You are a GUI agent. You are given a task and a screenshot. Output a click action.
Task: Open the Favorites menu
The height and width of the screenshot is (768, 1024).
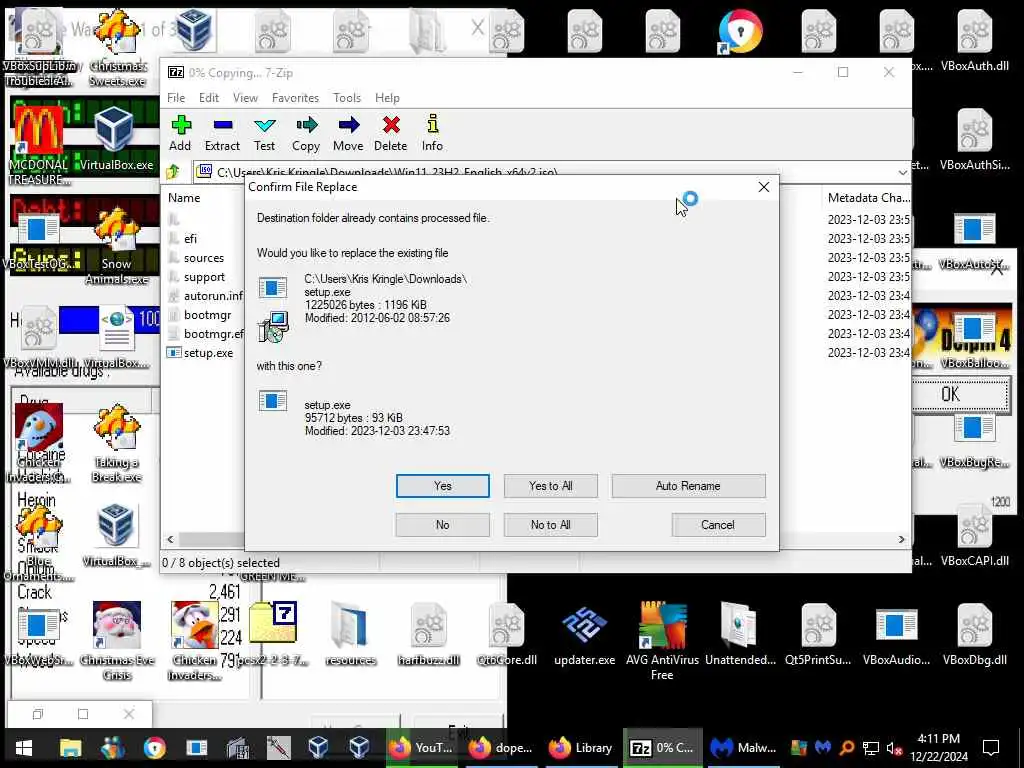(x=295, y=98)
